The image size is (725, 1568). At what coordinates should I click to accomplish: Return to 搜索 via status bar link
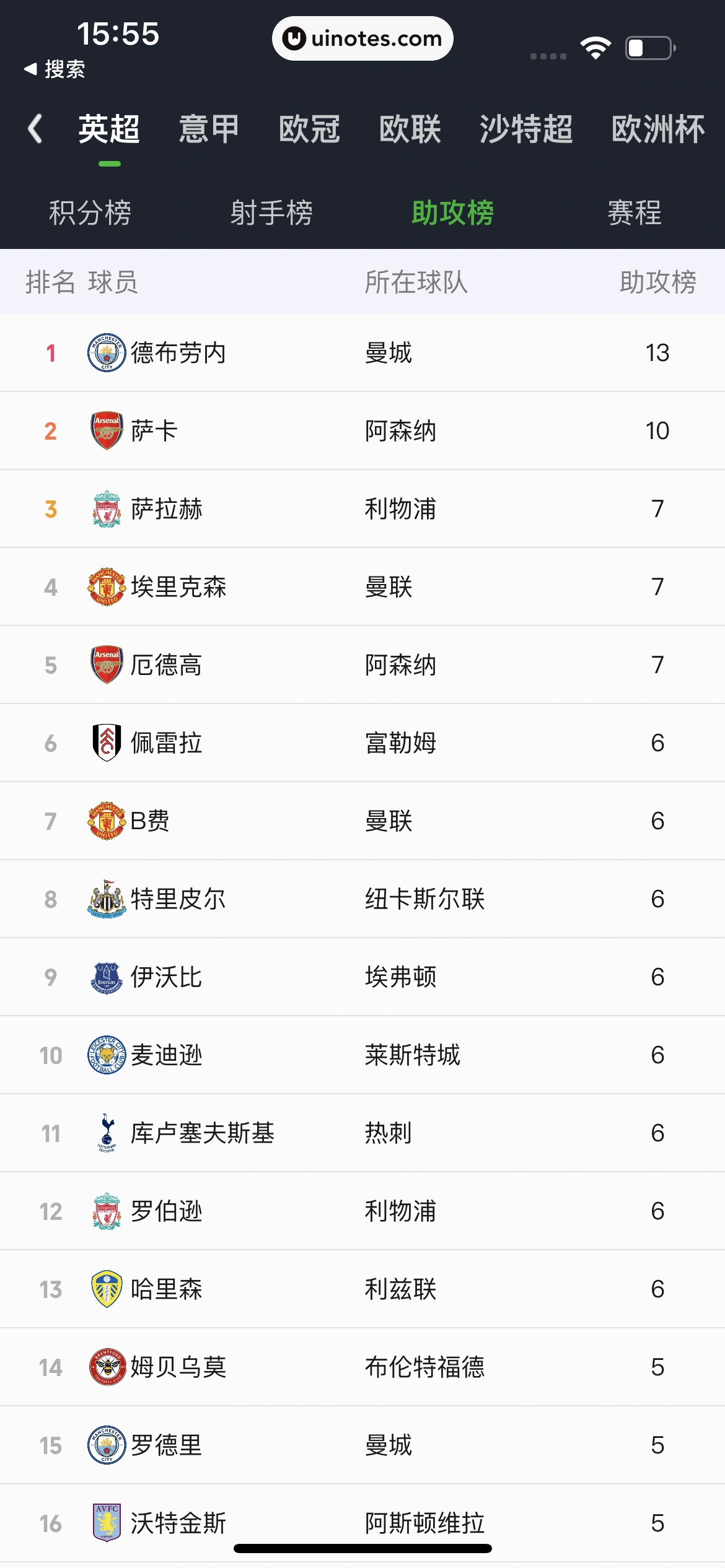55,69
